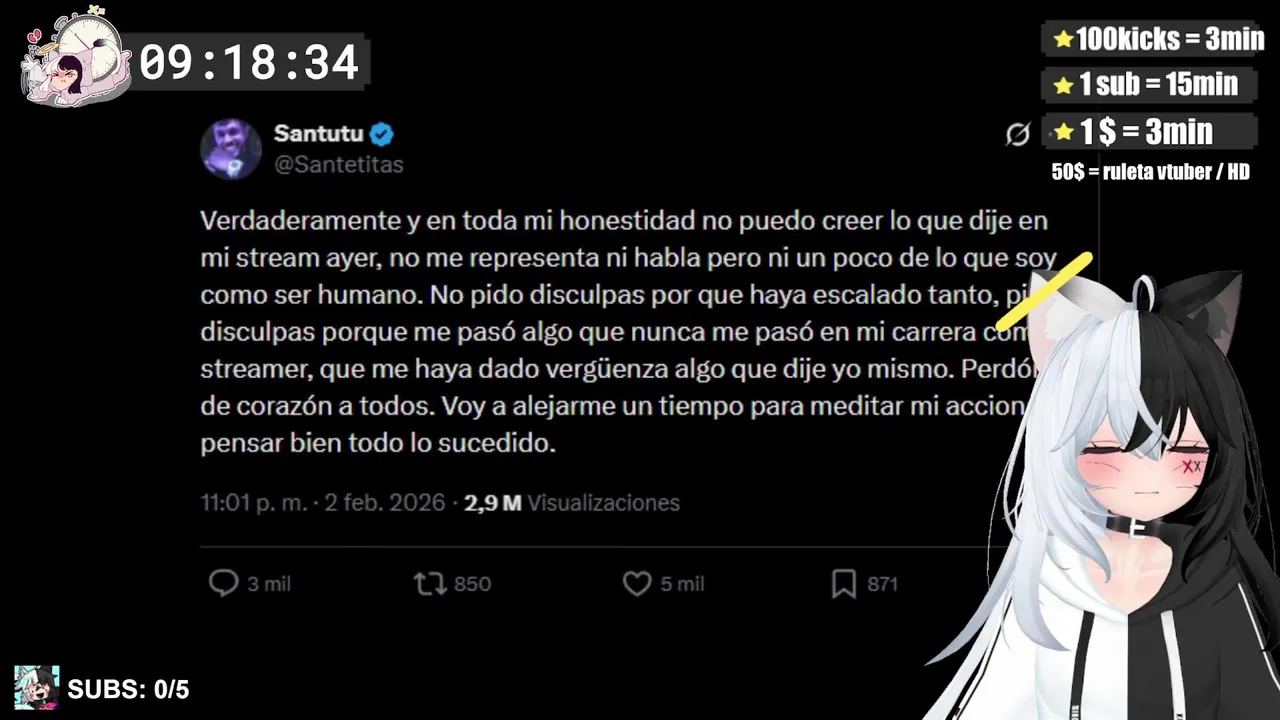Click the reply speech bubble icon
Viewport: 1280px width, 720px height.
[x=223, y=583]
